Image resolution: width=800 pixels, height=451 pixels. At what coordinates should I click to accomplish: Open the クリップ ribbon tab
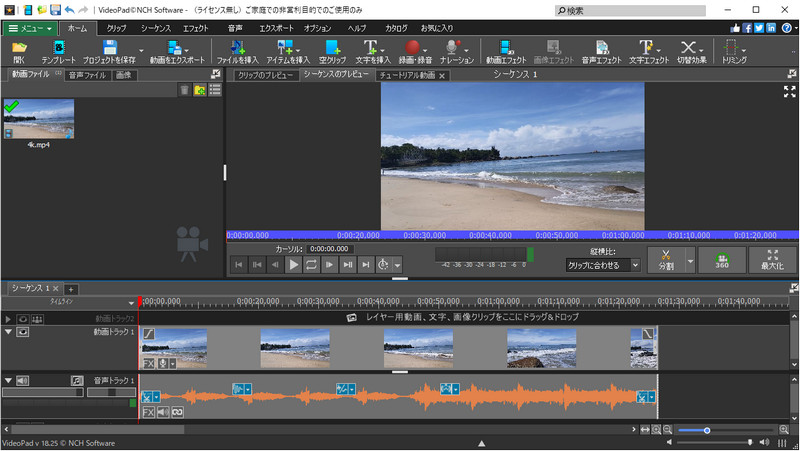coord(116,29)
